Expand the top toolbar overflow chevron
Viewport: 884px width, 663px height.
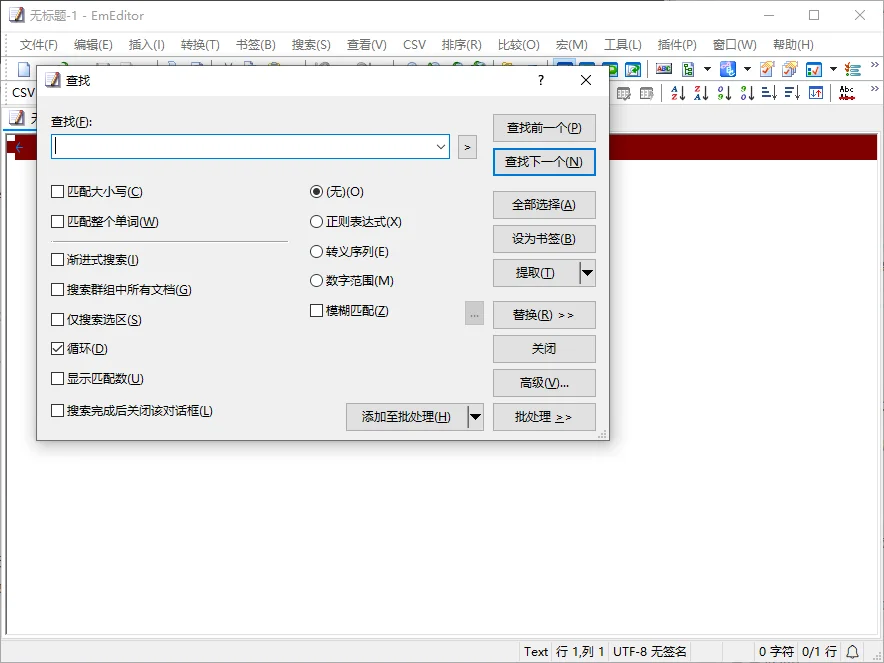point(874,65)
